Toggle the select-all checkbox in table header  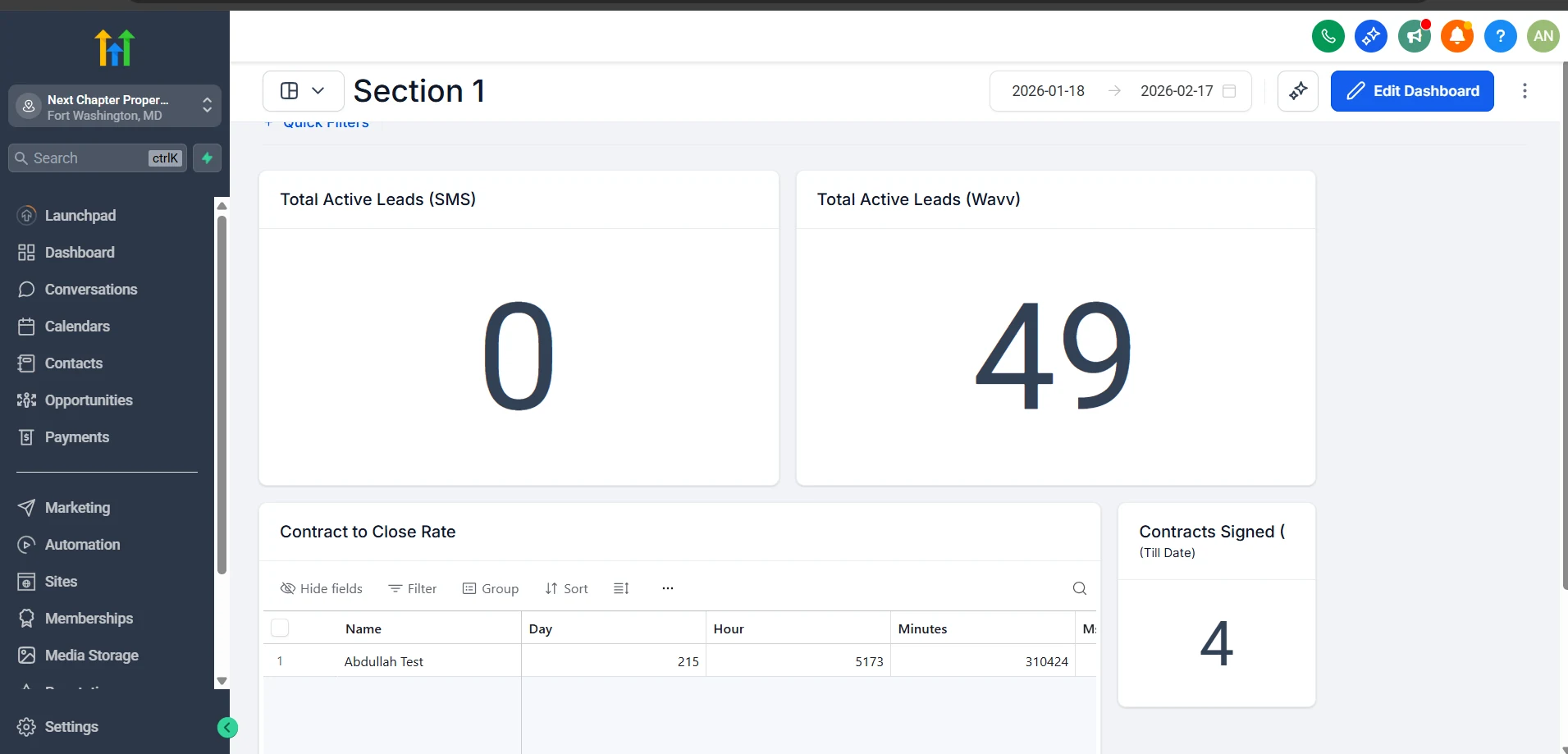[280, 628]
